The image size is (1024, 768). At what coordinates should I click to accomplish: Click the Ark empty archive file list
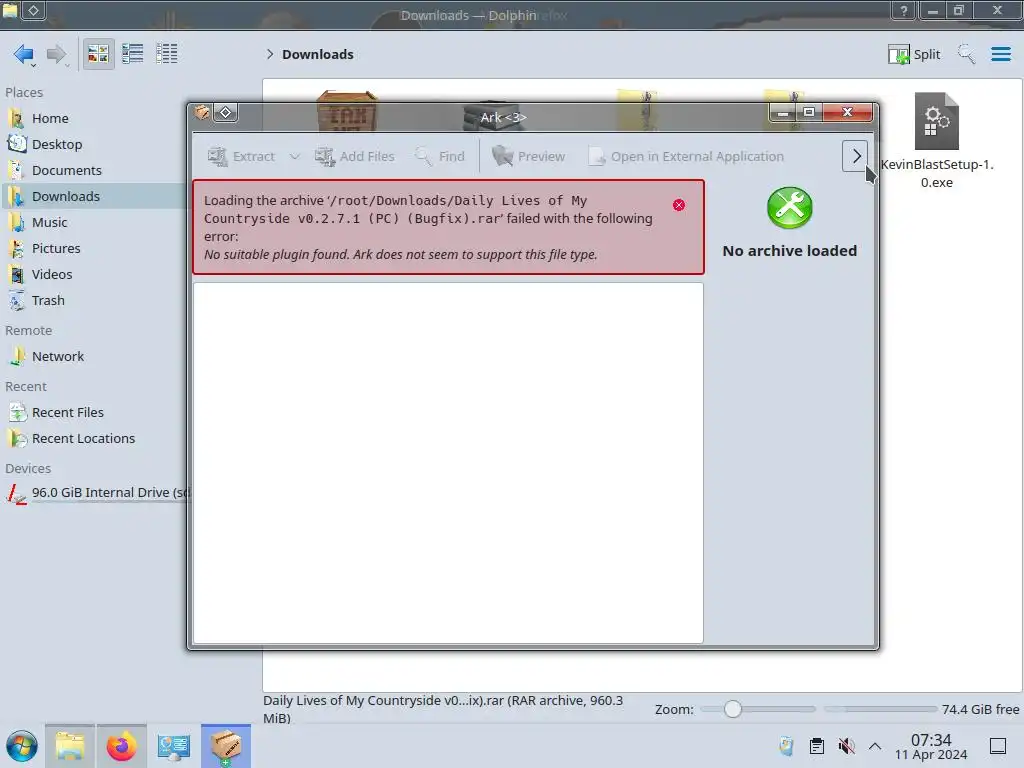coord(448,462)
